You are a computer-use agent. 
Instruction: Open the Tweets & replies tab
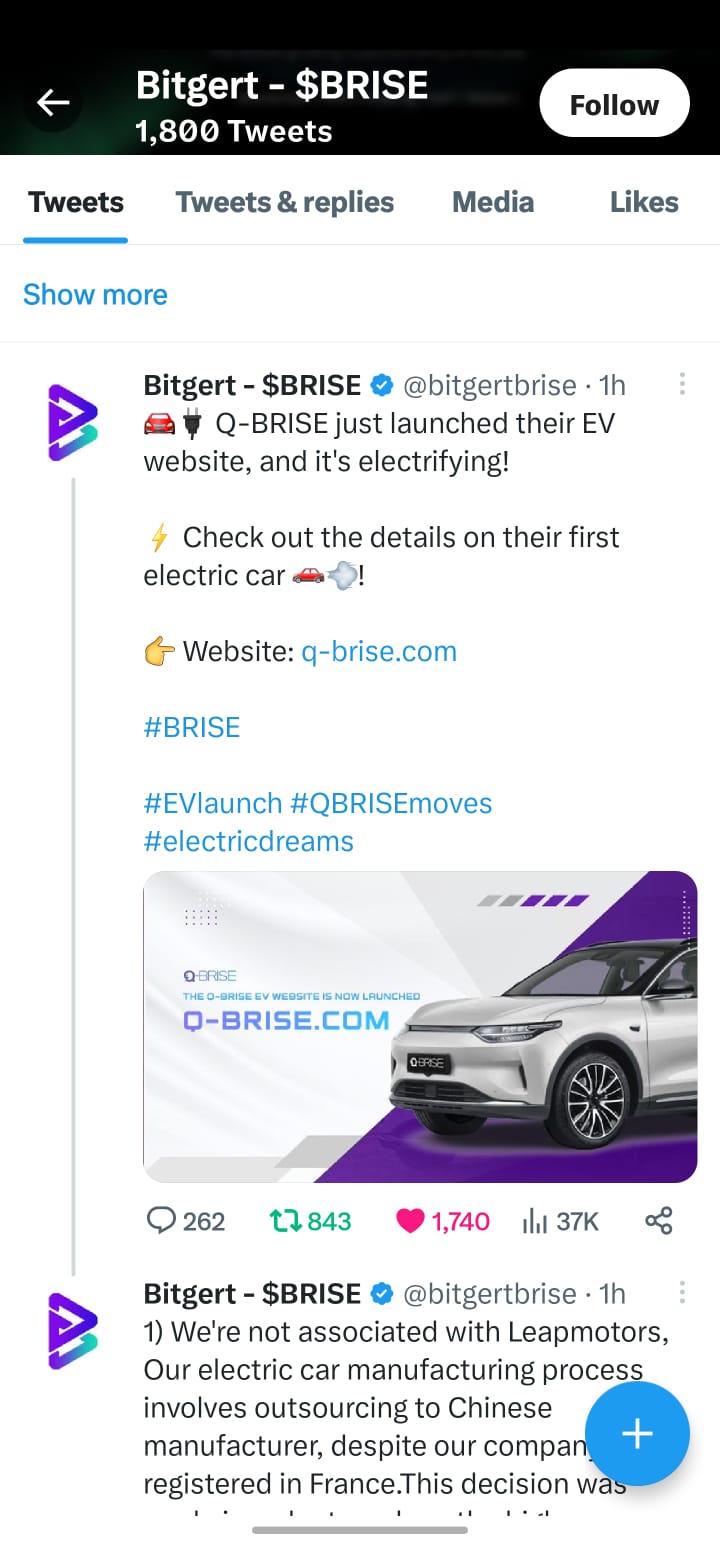pos(284,202)
